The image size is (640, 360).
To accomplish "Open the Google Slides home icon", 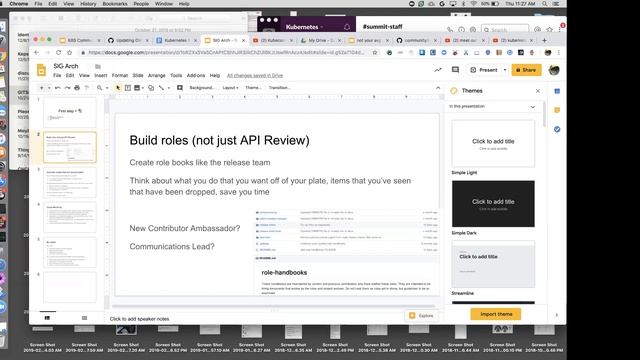I will tap(41, 70).
